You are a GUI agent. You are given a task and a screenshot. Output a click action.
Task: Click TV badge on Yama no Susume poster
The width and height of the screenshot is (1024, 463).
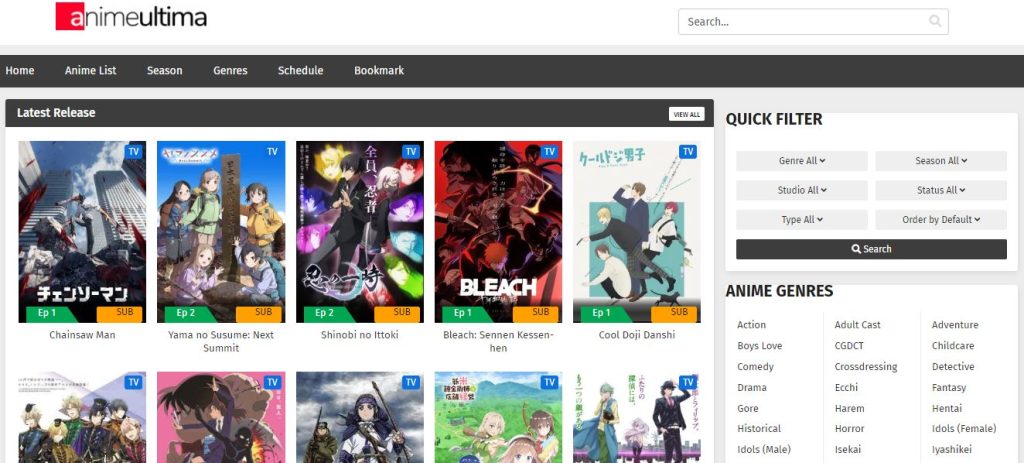(272, 152)
